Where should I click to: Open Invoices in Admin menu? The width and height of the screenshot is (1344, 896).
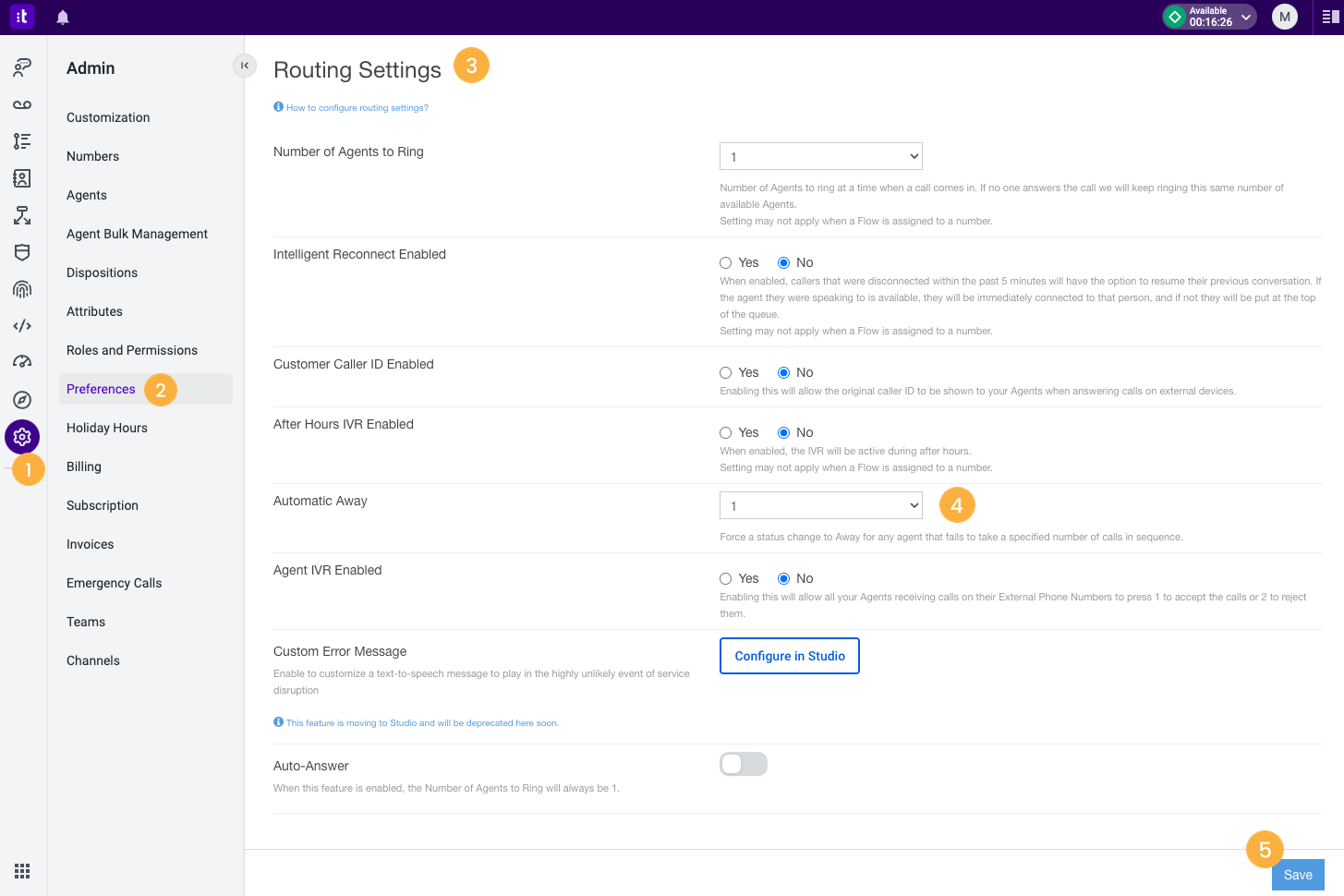[x=91, y=544]
